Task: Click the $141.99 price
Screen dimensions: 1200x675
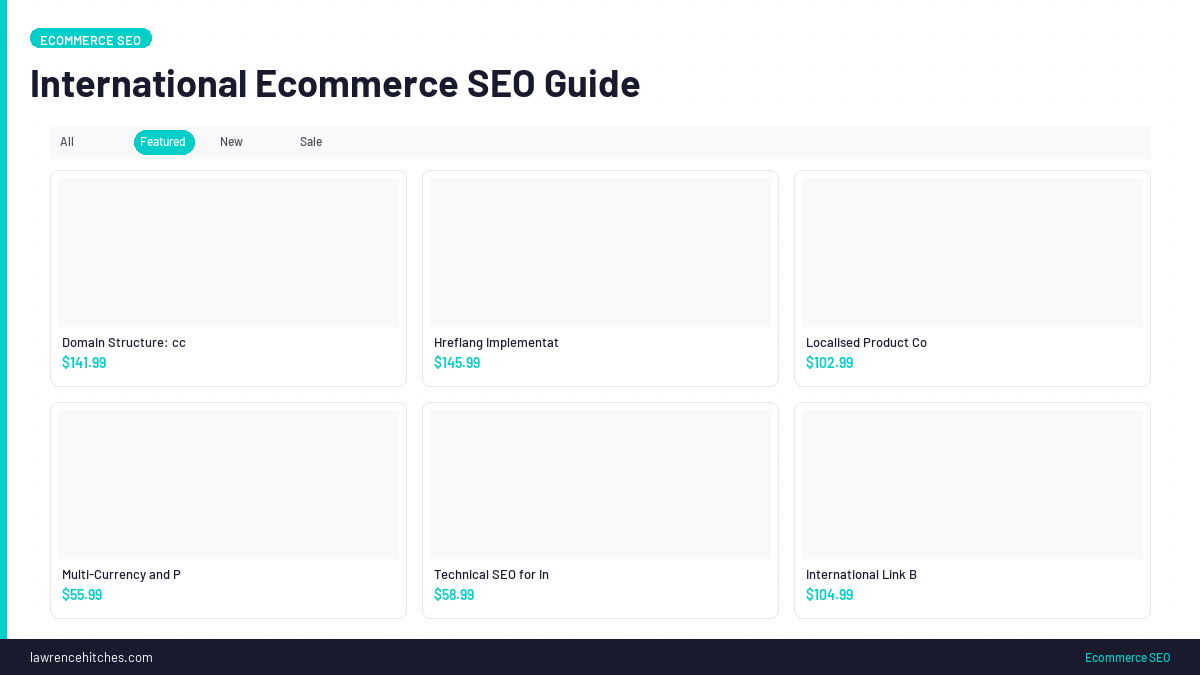Action: tap(84, 363)
